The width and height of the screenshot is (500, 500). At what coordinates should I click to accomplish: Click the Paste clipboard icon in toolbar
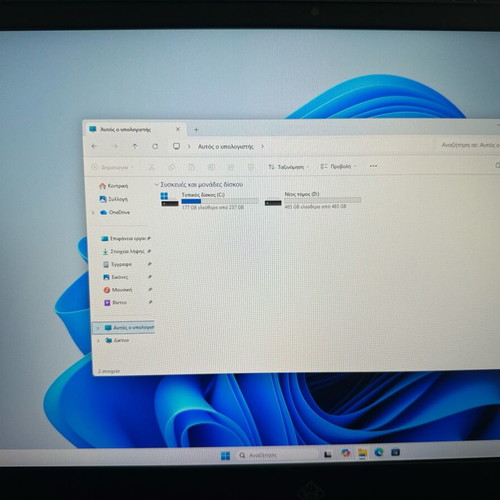click(x=191, y=167)
